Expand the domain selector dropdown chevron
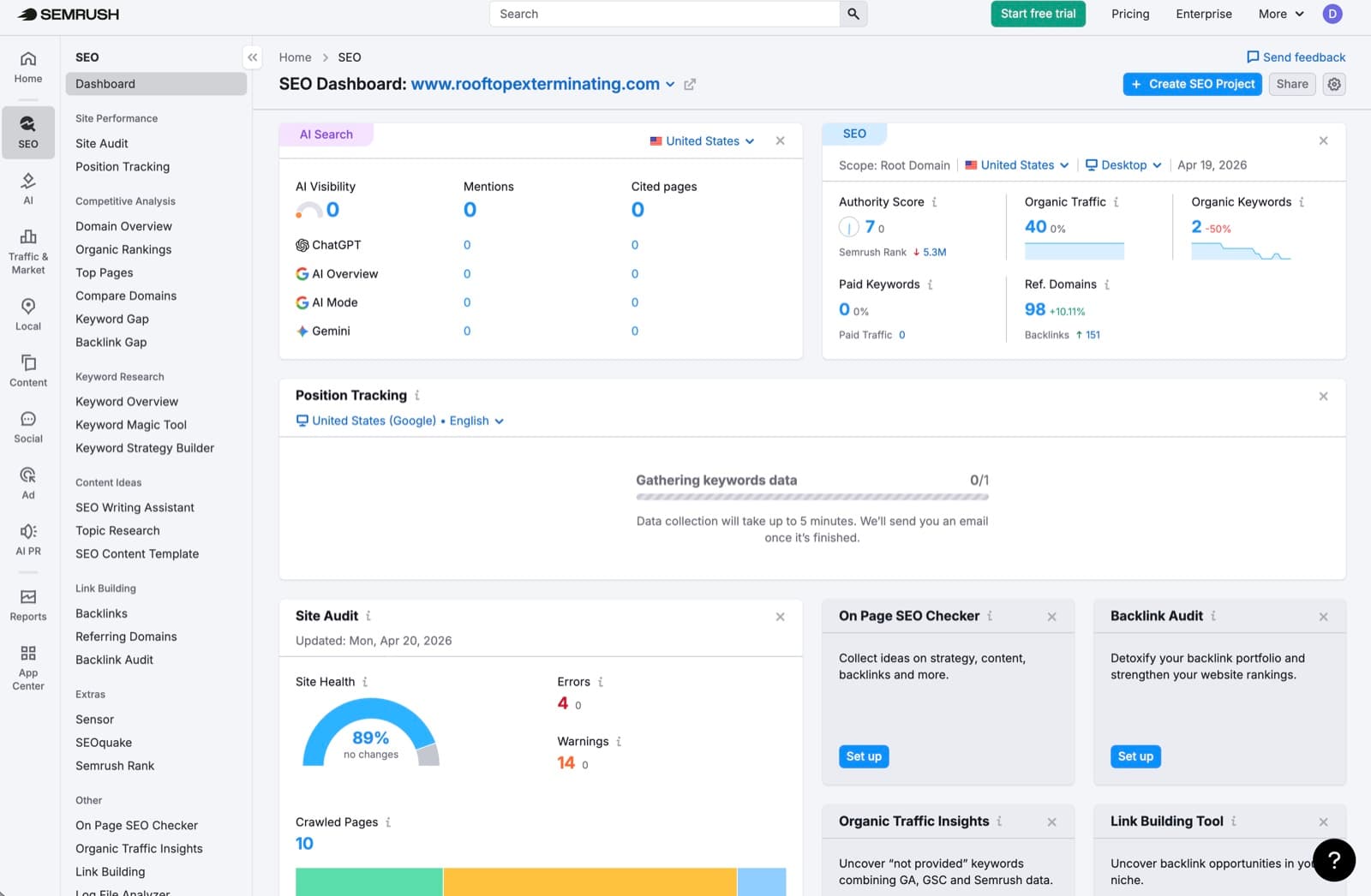Viewport: 1371px width, 896px height. click(670, 84)
